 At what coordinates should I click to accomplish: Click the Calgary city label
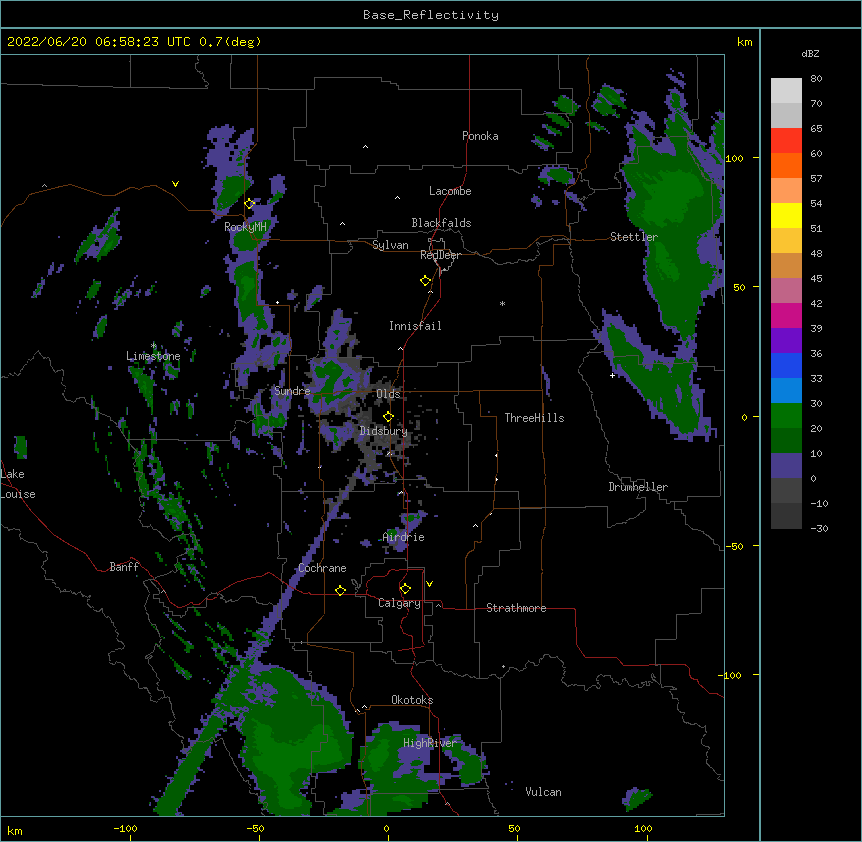400,603
